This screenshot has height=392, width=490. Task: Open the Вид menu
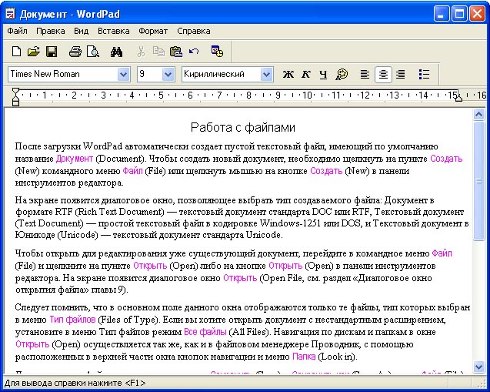pyautogui.click(x=81, y=31)
